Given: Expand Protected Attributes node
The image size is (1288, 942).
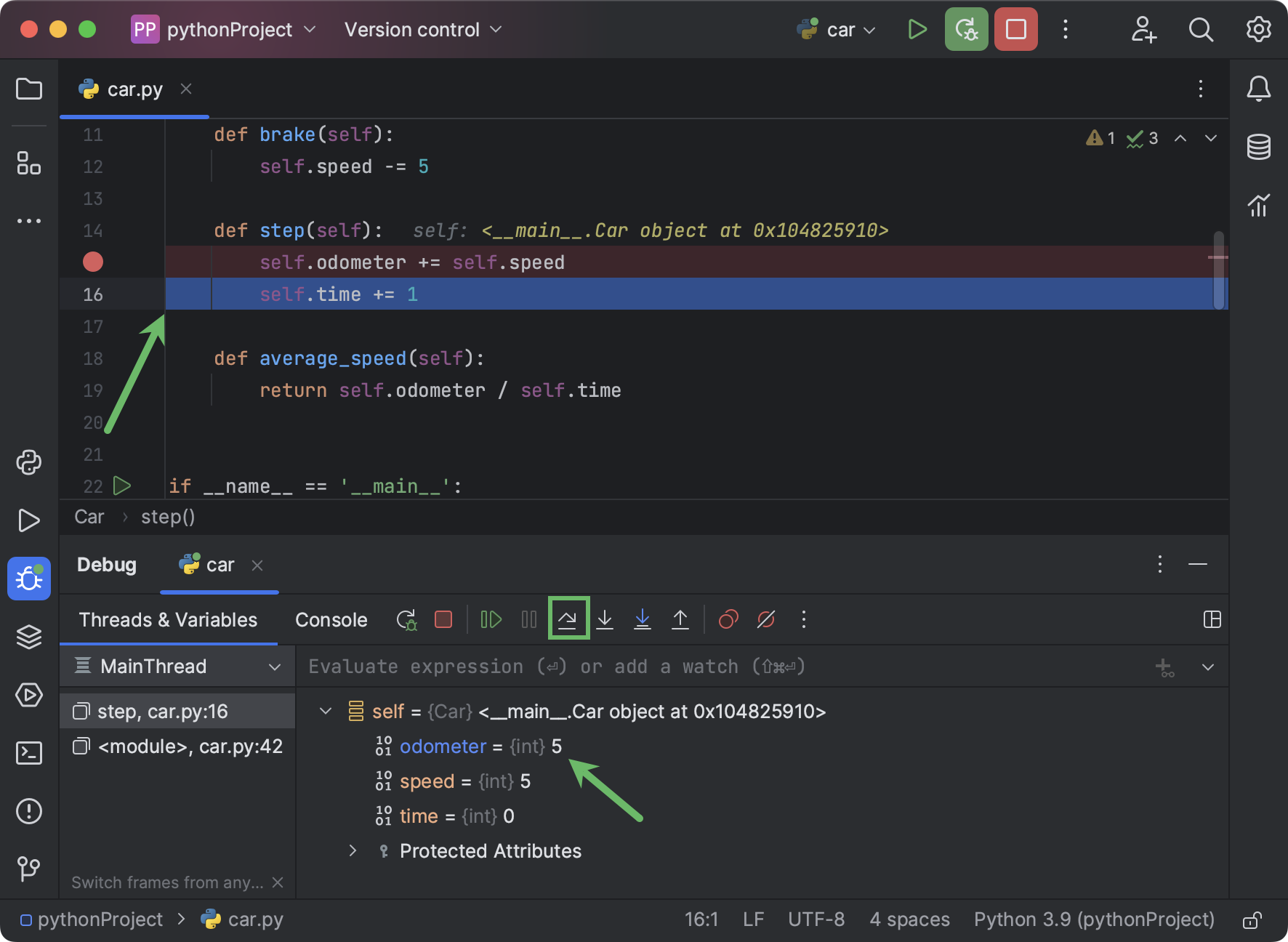Looking at the screenshot, I should tap(353, 851).
